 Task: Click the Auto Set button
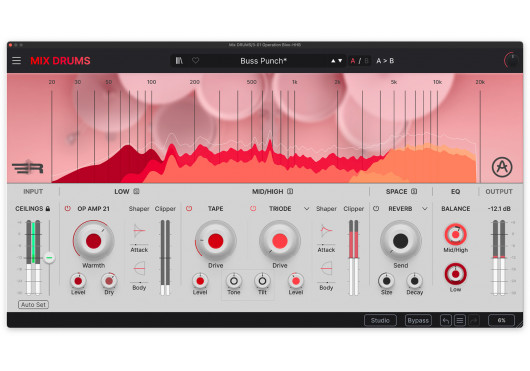33,305
